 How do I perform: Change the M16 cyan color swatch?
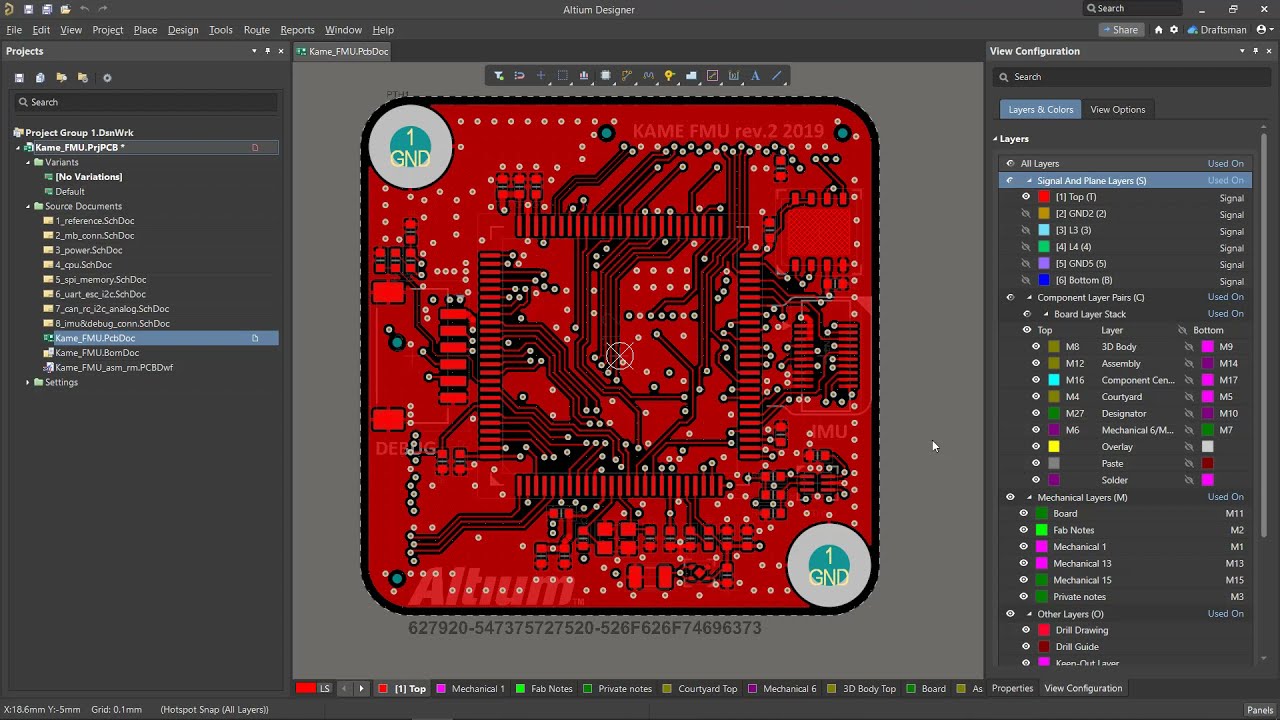click(x=1054, y=380)
